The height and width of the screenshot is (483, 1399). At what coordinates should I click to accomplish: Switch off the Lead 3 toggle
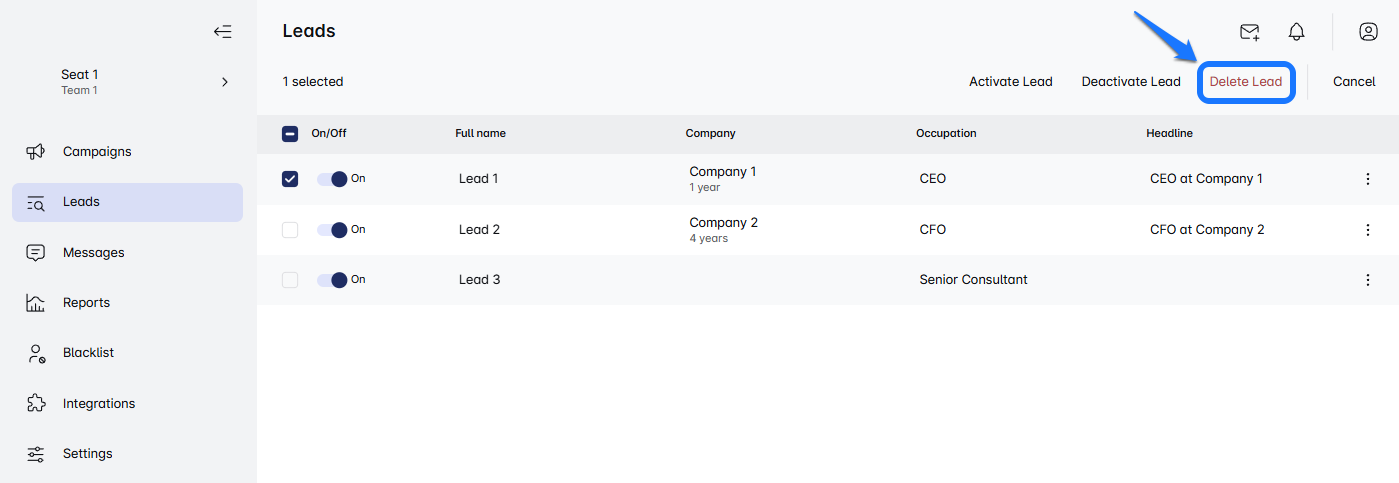(x=332, y=280)
